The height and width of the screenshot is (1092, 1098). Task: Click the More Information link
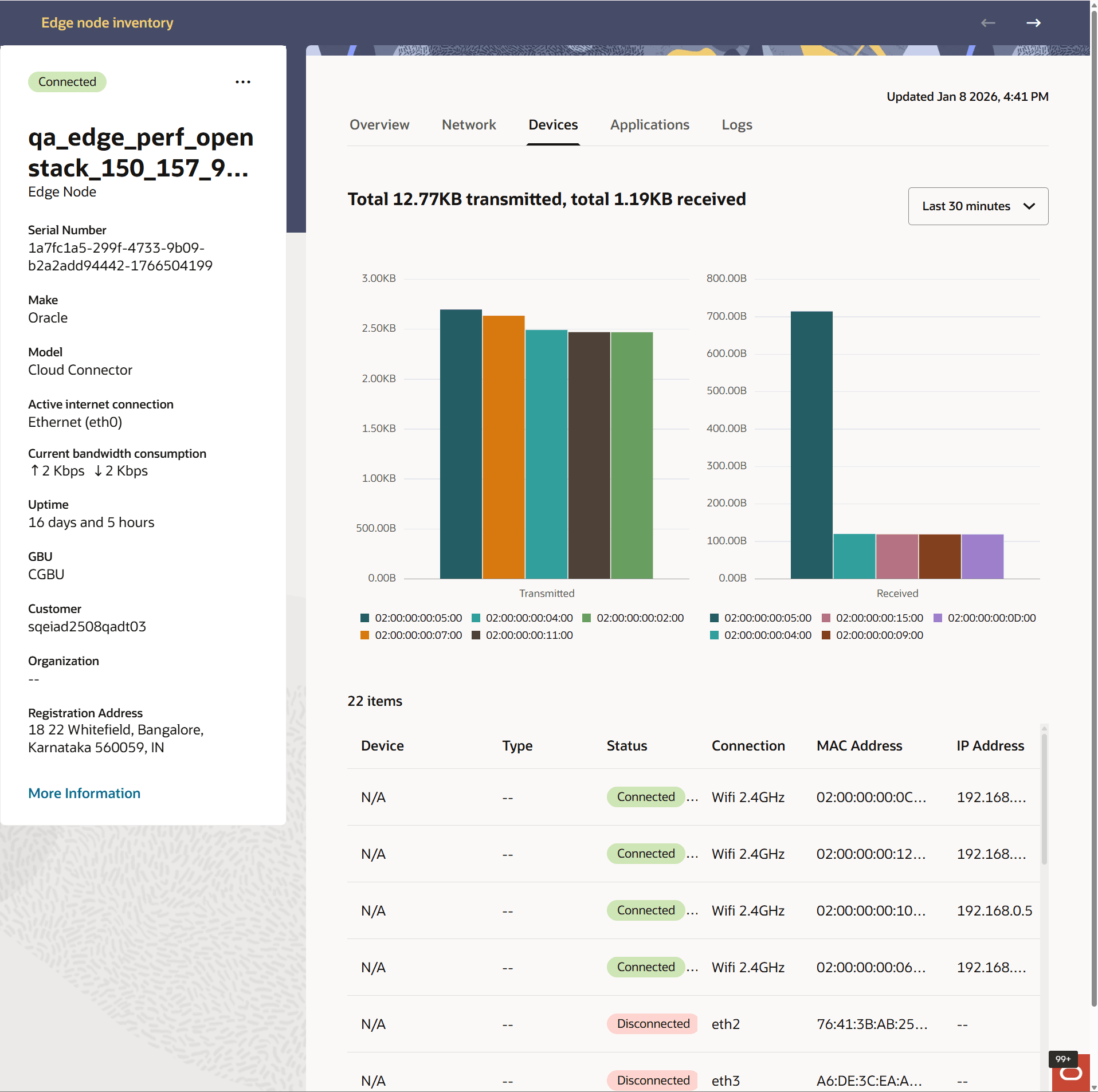(x=84, y=793)
